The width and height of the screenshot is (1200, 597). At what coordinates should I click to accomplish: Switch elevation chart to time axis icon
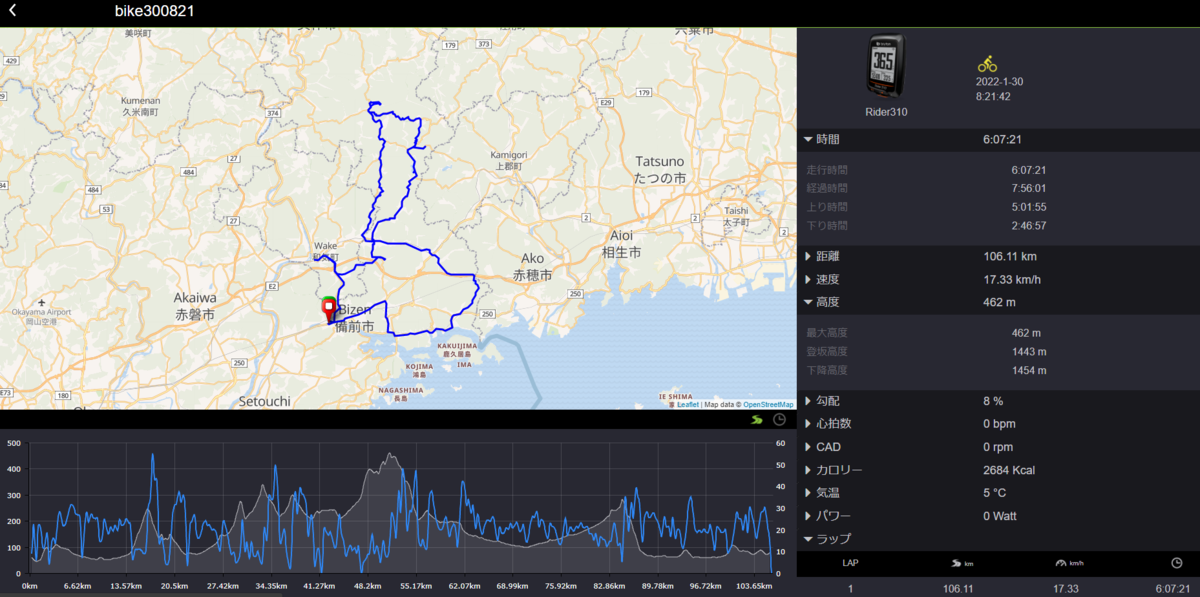point(780,419)
